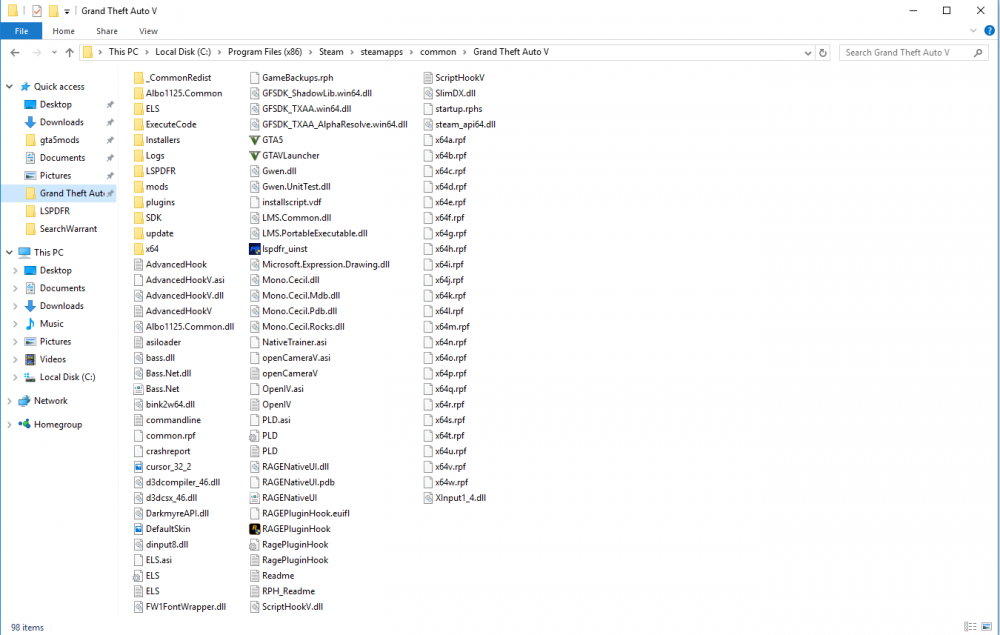Select the steam_api64.dll file

[x=465, y=125]
